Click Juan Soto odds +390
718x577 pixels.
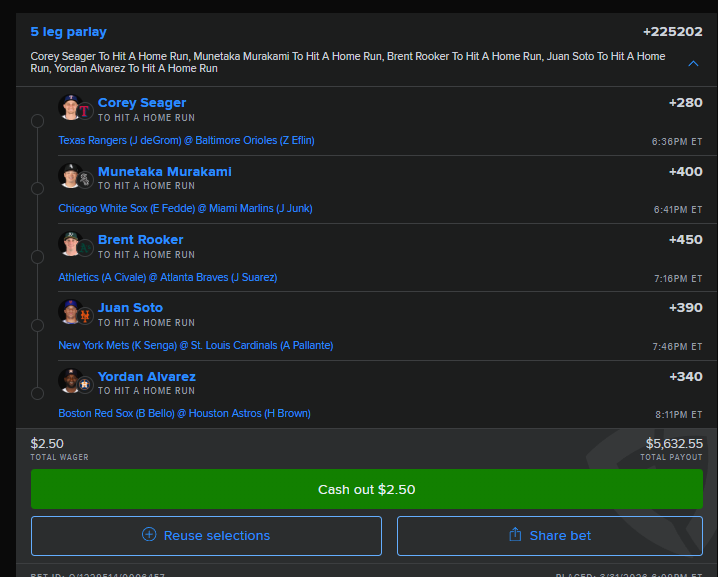(685, 308)
